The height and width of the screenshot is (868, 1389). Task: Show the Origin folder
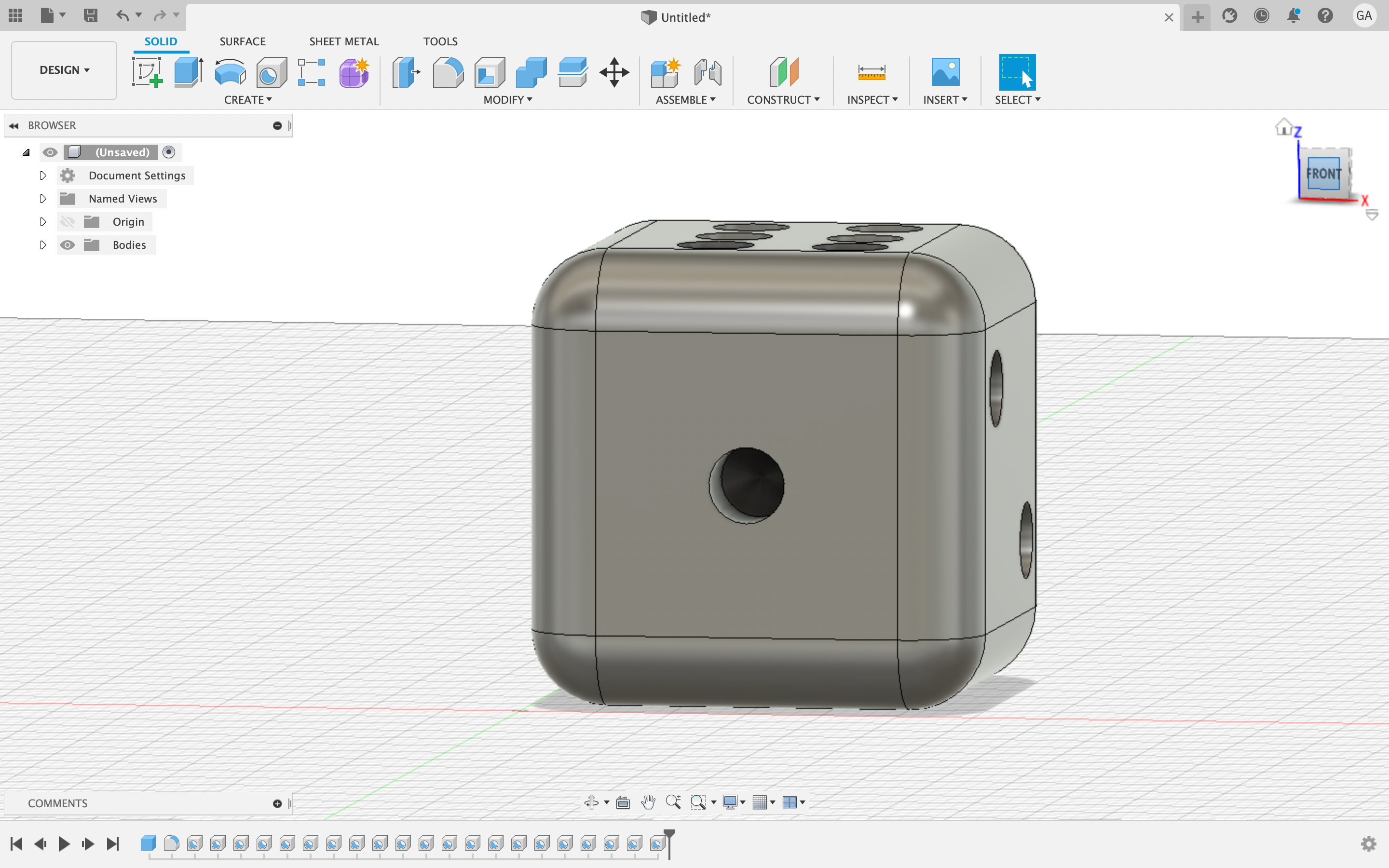(68, 222)
